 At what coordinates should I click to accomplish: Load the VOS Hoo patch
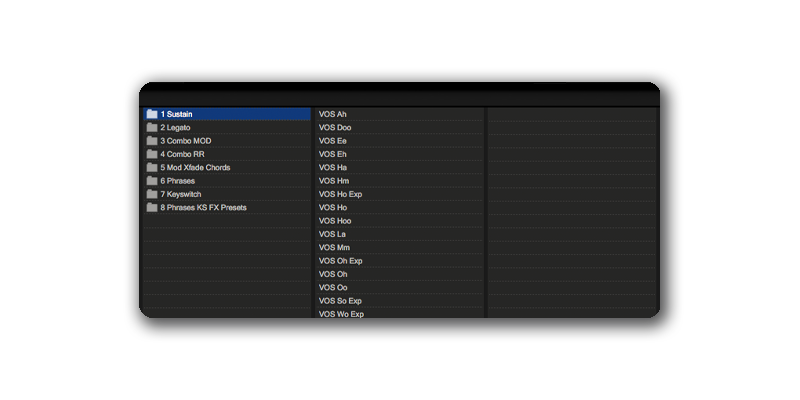[x=335, y=221]
